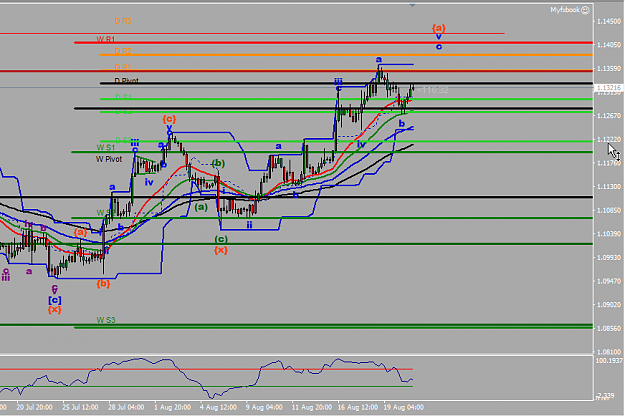This screenshot has width=625, height=416.
Task: Click time axis label 9 Aug 04:00
Action: coord(264,407)
